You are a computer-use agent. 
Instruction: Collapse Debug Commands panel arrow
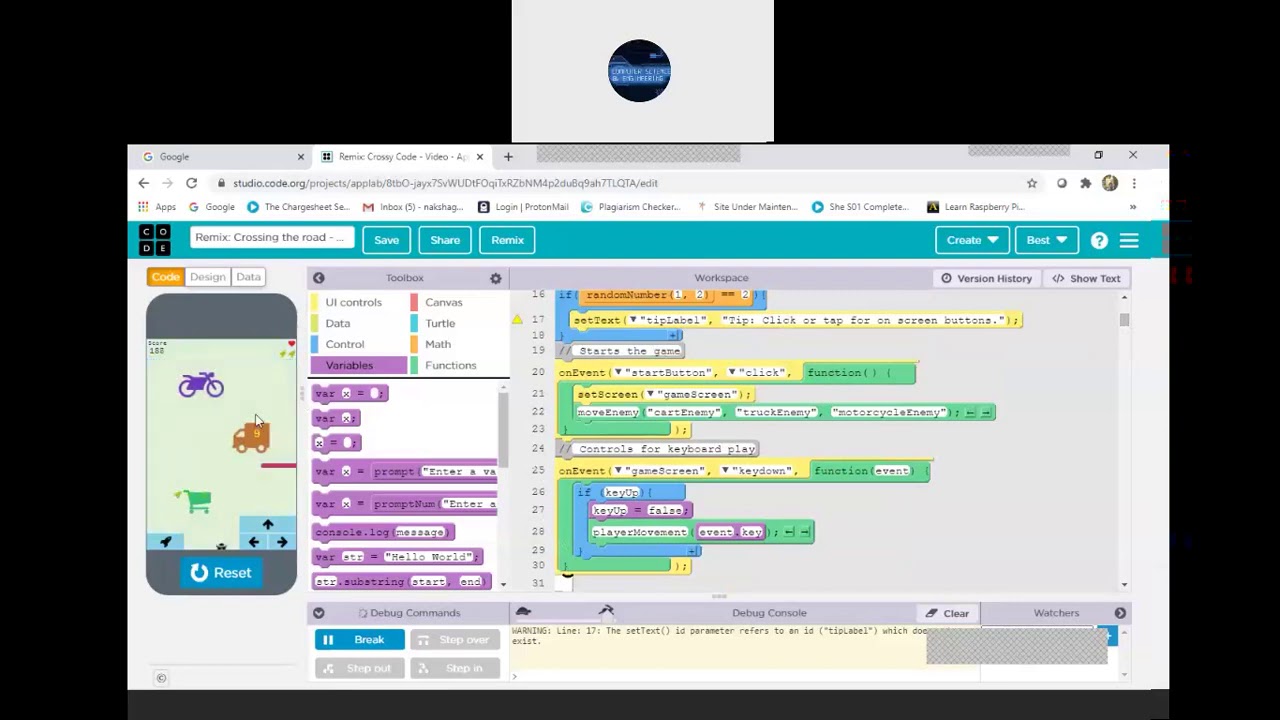(318, 613)
